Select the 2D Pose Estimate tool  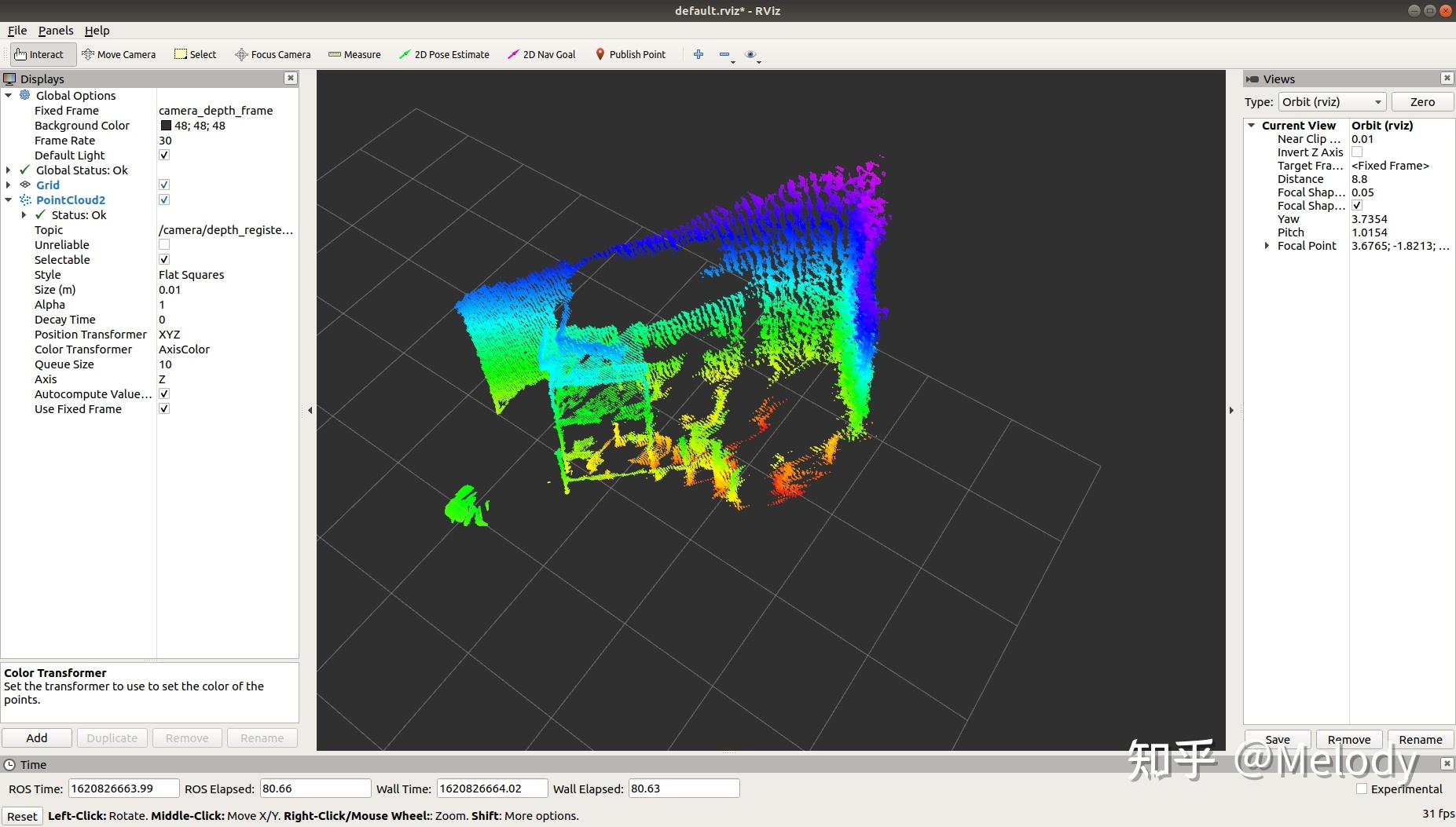[x=444, y=54]
